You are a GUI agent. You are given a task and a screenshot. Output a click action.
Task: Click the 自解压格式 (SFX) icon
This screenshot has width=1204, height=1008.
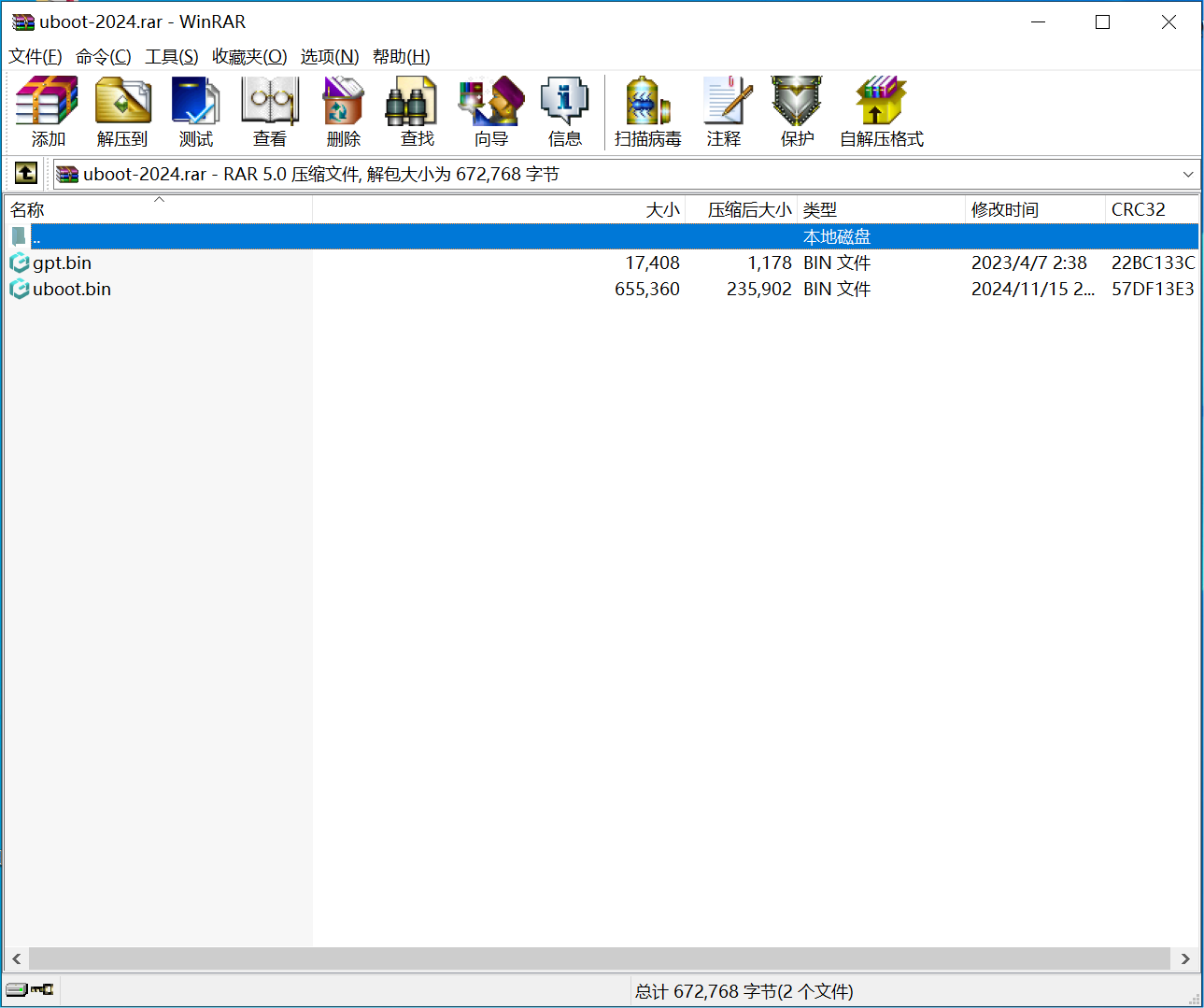881,112
